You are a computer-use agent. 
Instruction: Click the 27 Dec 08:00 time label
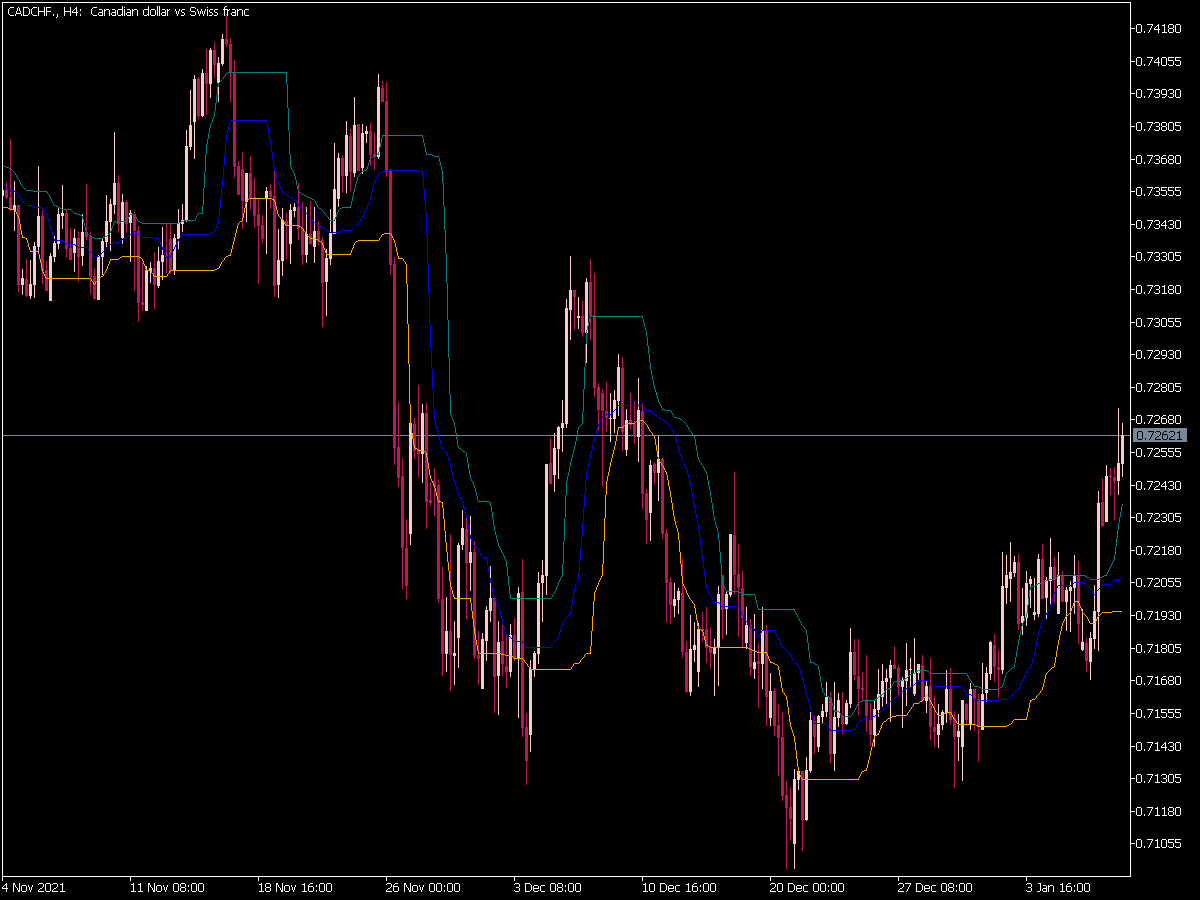[935, 888]
